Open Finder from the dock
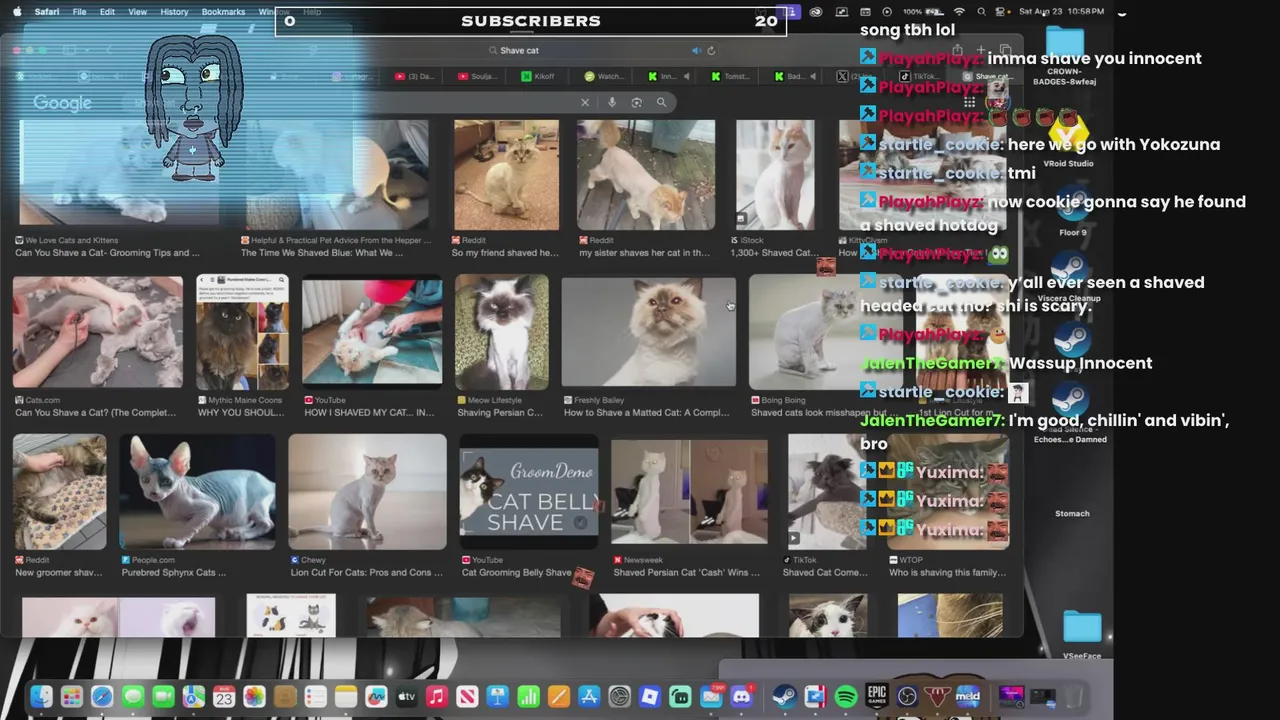1280x720 pixels. point(41,697)
